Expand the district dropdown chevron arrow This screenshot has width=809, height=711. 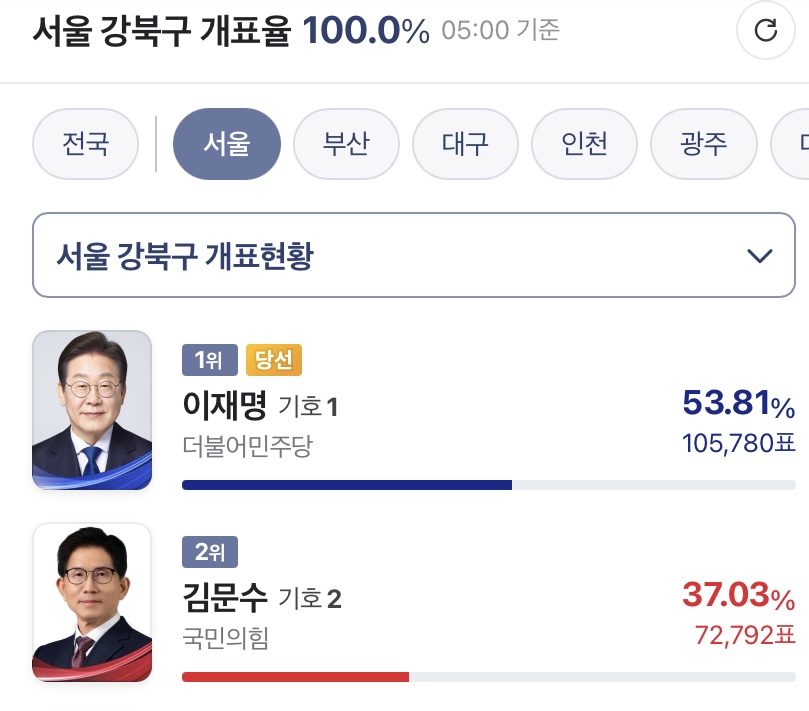[x=760, y=256]
